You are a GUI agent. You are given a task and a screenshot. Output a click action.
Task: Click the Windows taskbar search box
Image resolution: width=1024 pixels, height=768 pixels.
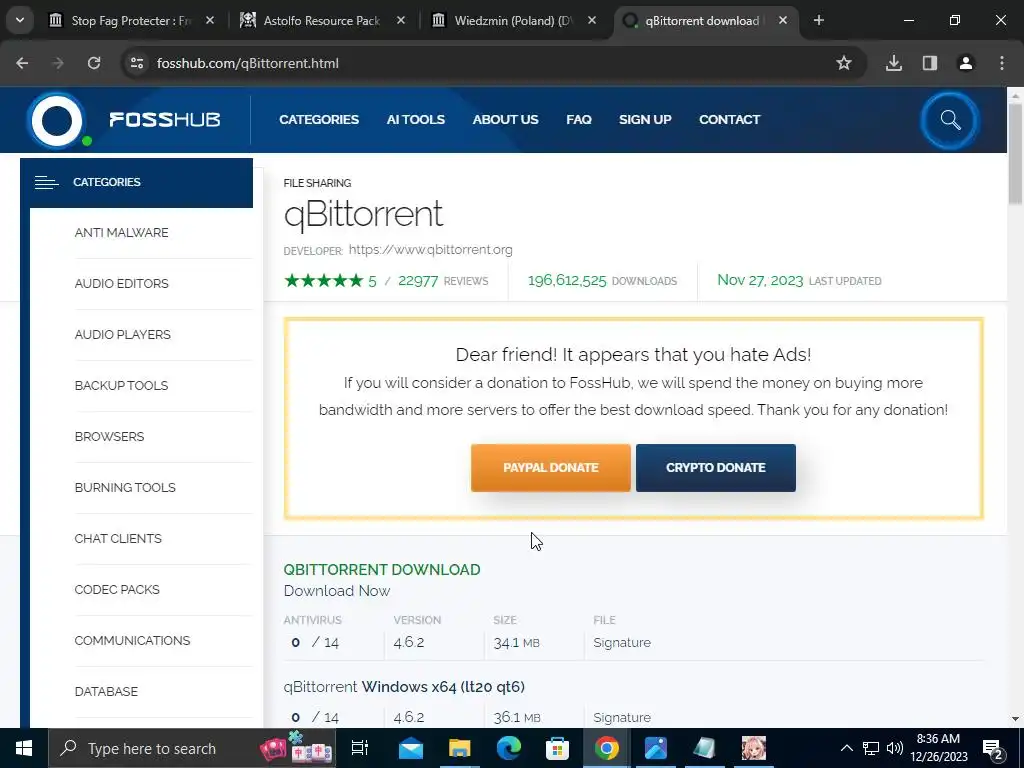(x=192, y=748)
